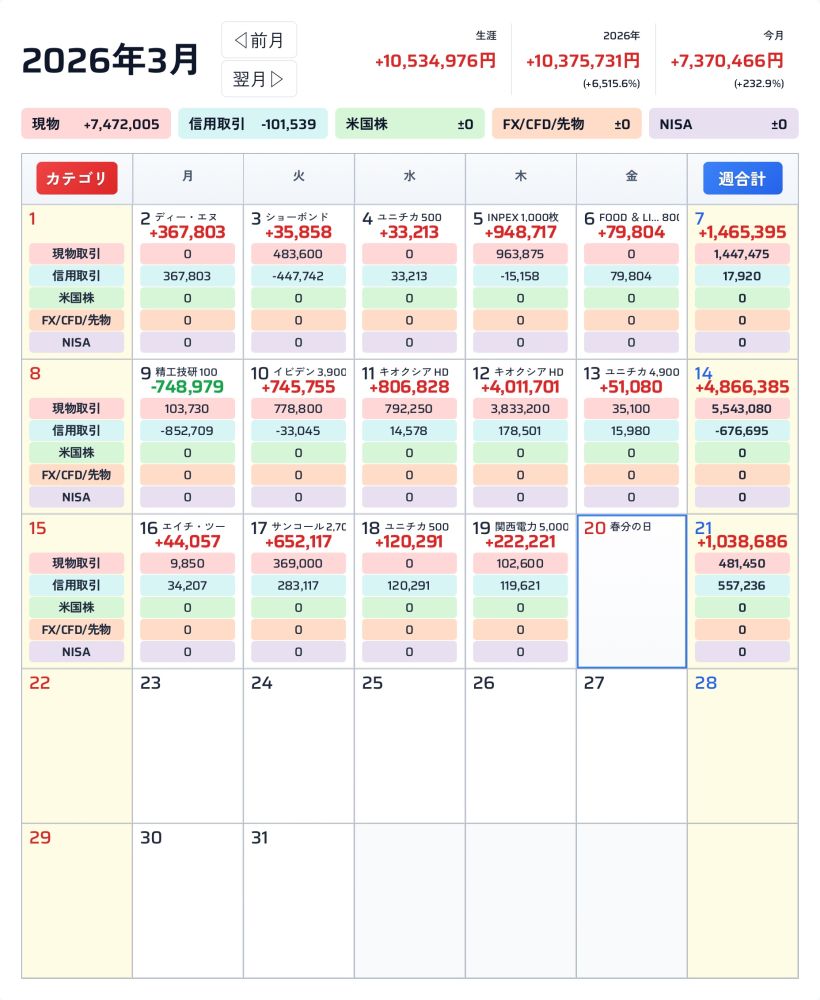
Task: Select empty date cell 23
Action: pos(187,746)
